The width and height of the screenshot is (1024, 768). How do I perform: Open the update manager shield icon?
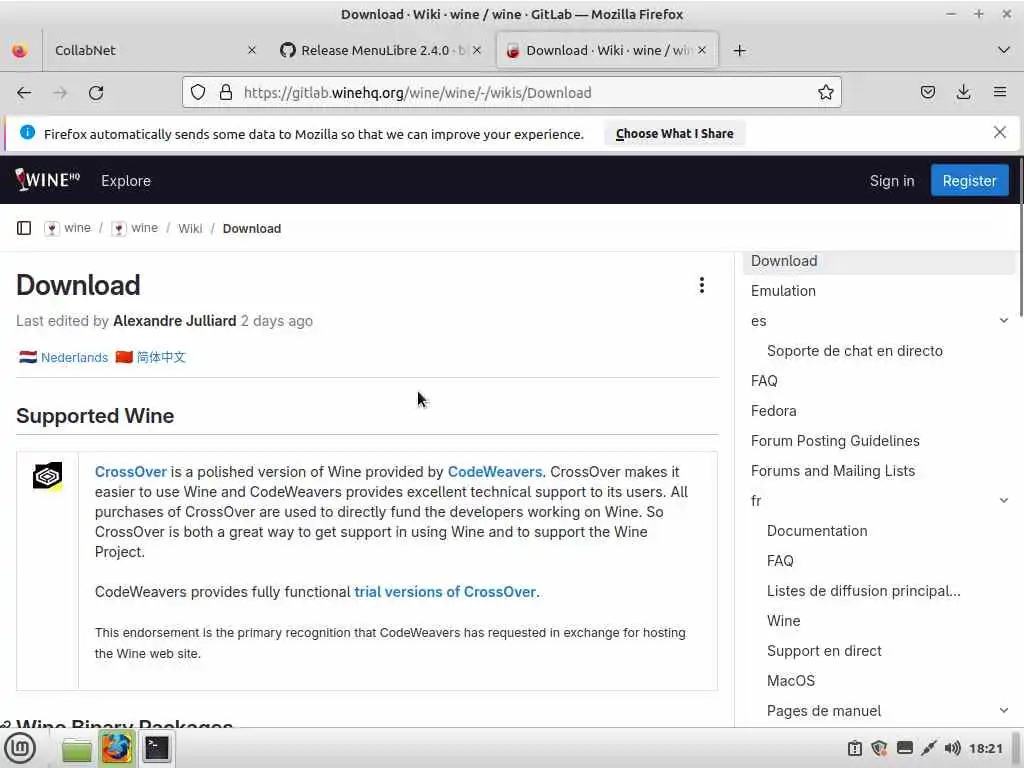click(x=879, y=748)
